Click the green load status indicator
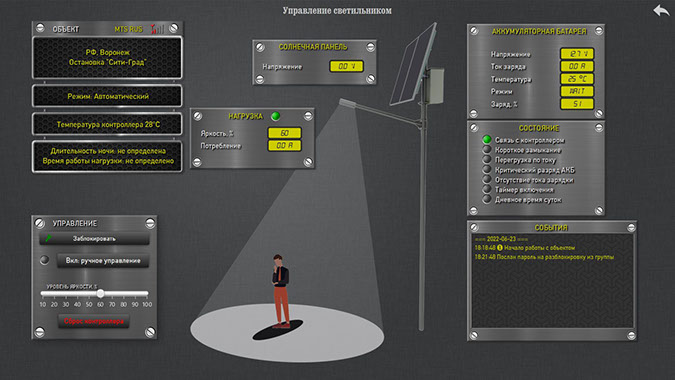675x380 pixels. [276, 116]
